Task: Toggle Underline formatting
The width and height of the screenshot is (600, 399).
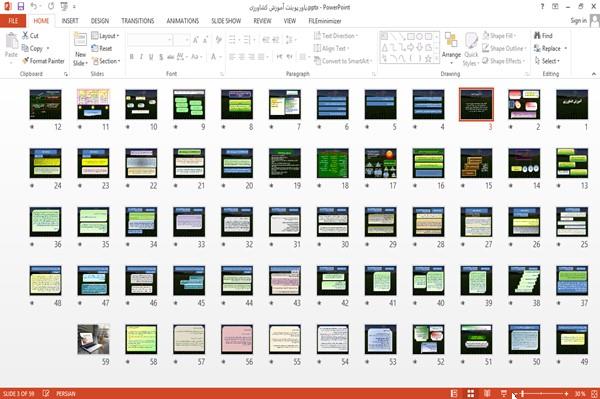Action: pyautogui.click(x=151, y=57)
